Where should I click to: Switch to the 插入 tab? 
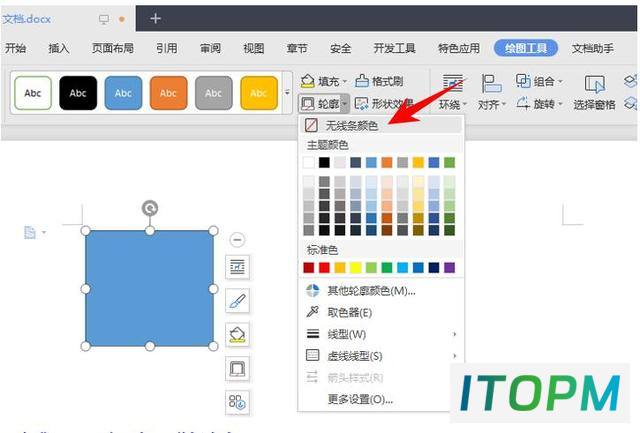point(59,48)
